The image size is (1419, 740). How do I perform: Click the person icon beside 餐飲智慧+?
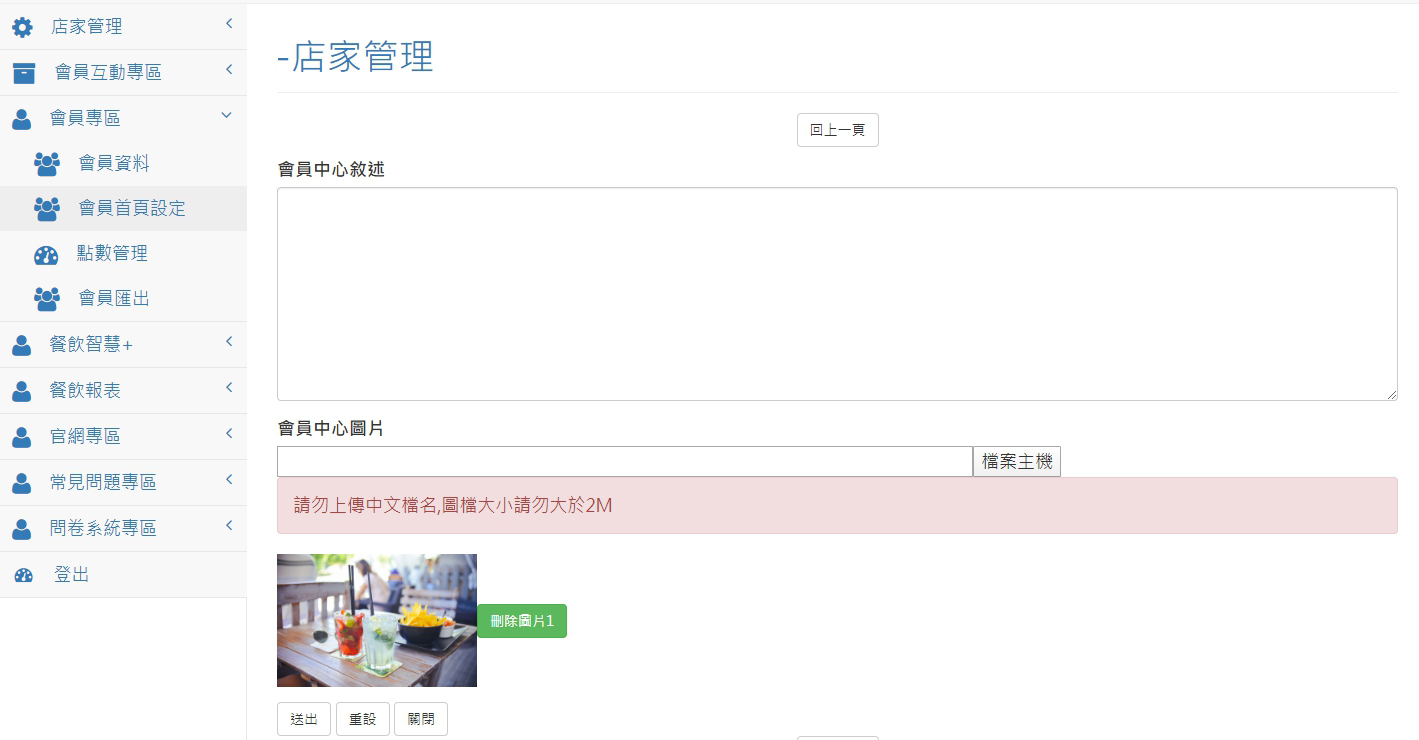click(22, 345)
